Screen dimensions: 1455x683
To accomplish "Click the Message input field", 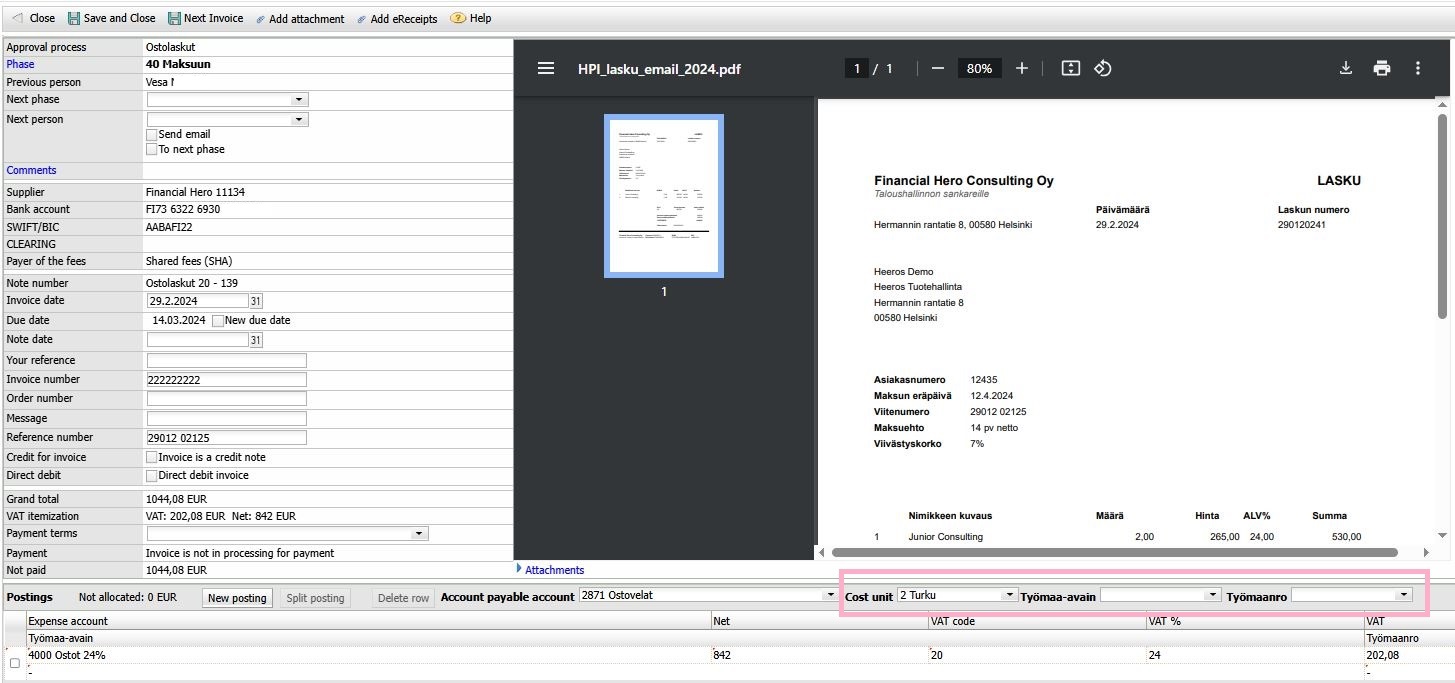I will [x=226, y=418].
